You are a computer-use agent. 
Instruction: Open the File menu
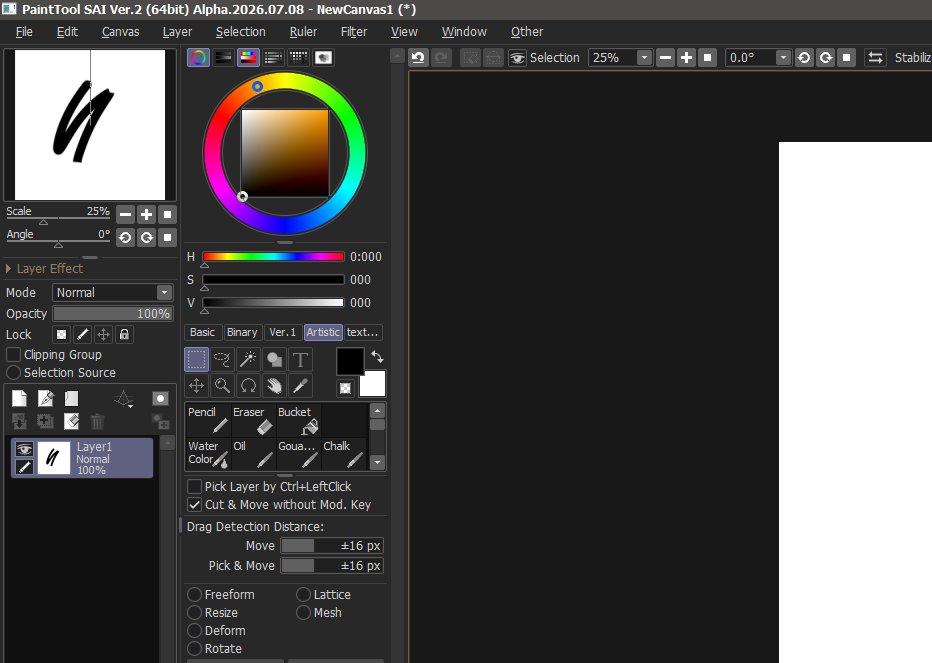point(24,32)
